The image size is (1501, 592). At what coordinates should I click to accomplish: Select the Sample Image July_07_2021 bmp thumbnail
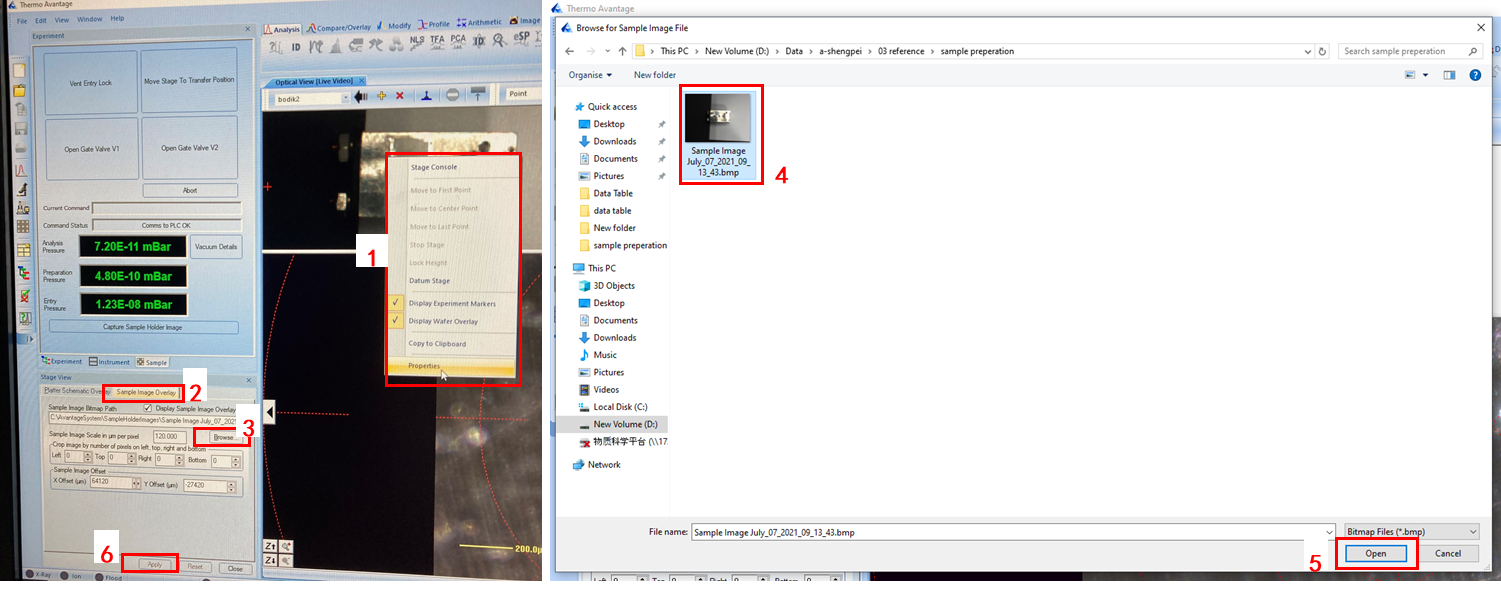pyautogui.click(x=720, y=134)
